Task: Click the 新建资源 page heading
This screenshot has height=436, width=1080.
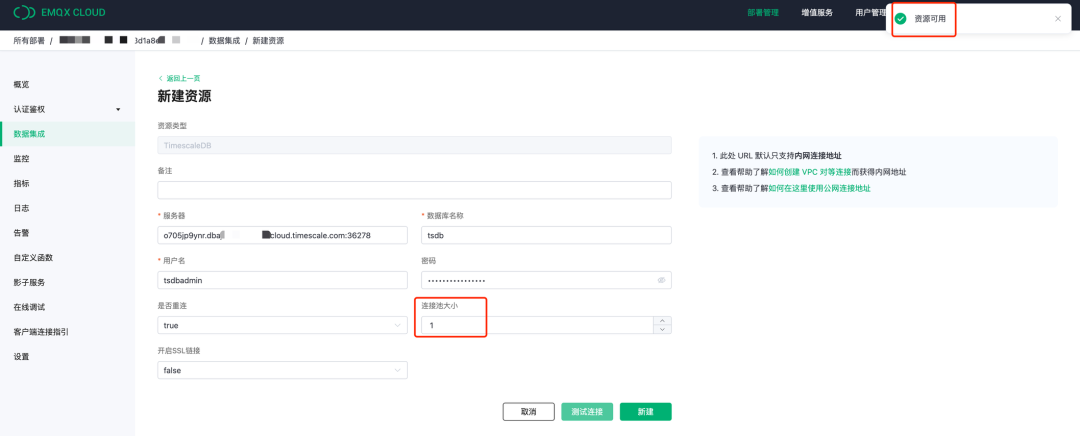Action: coord(185,96)
